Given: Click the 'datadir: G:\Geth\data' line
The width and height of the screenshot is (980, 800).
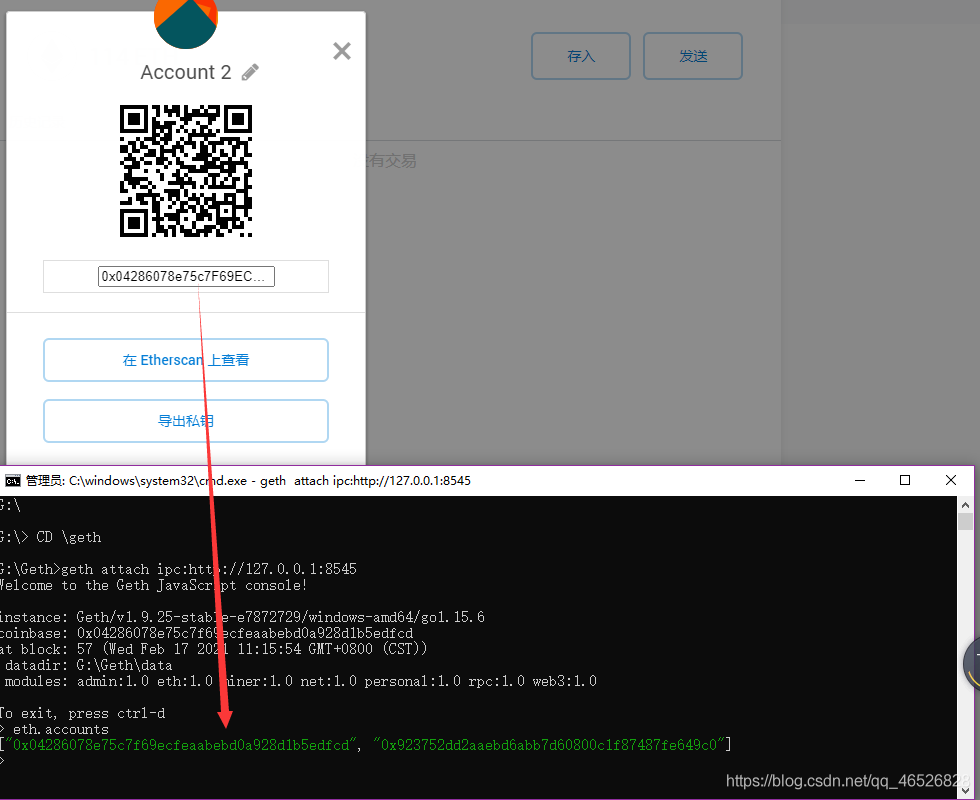Looking at the screenshot, I should click(x=88, y=665).
